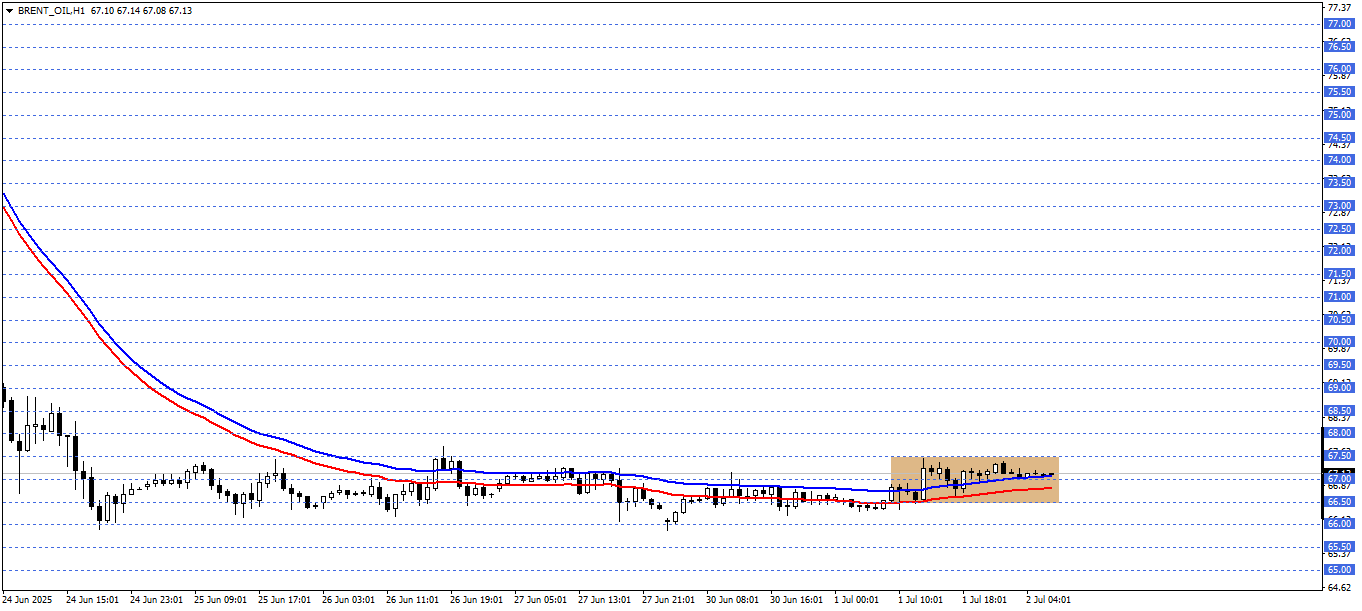This screenshot has width=1362, height=611.
Task: Click the 69.00 price level label
Action: click(x=1339, y=388)
